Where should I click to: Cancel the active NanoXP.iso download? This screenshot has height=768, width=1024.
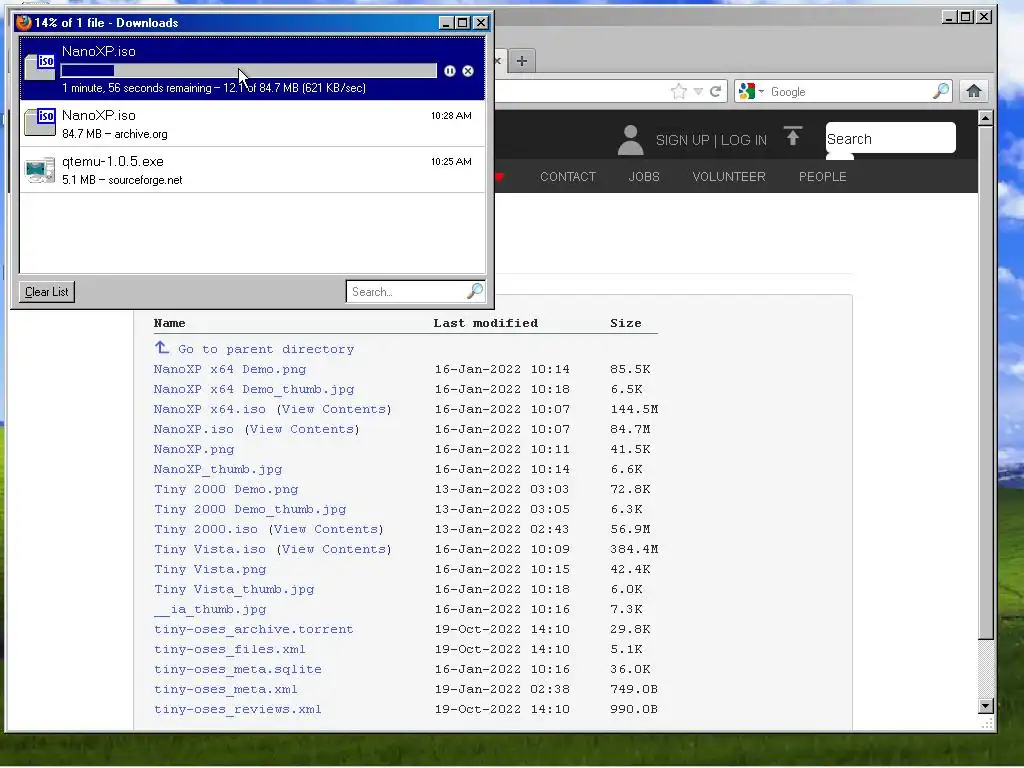468,71
